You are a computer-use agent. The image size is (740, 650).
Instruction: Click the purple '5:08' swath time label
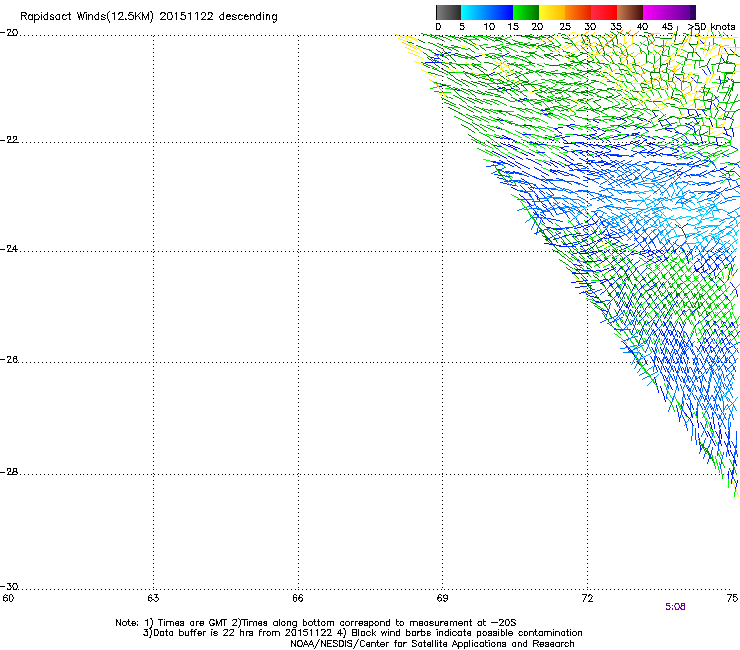pyautogui.click(x=675, y=607)
